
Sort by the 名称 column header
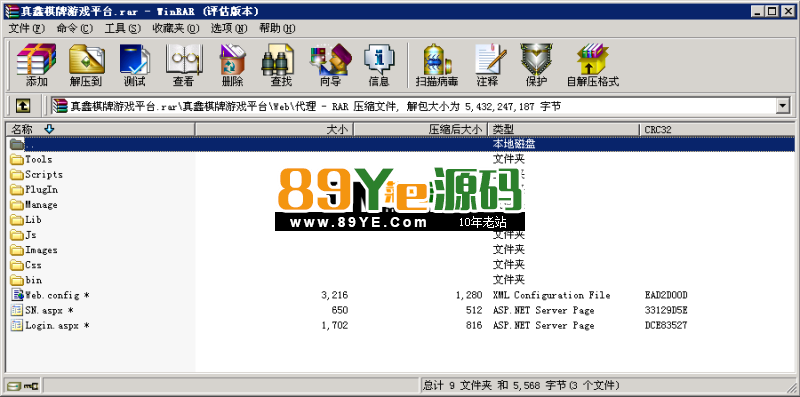point(100,130)
